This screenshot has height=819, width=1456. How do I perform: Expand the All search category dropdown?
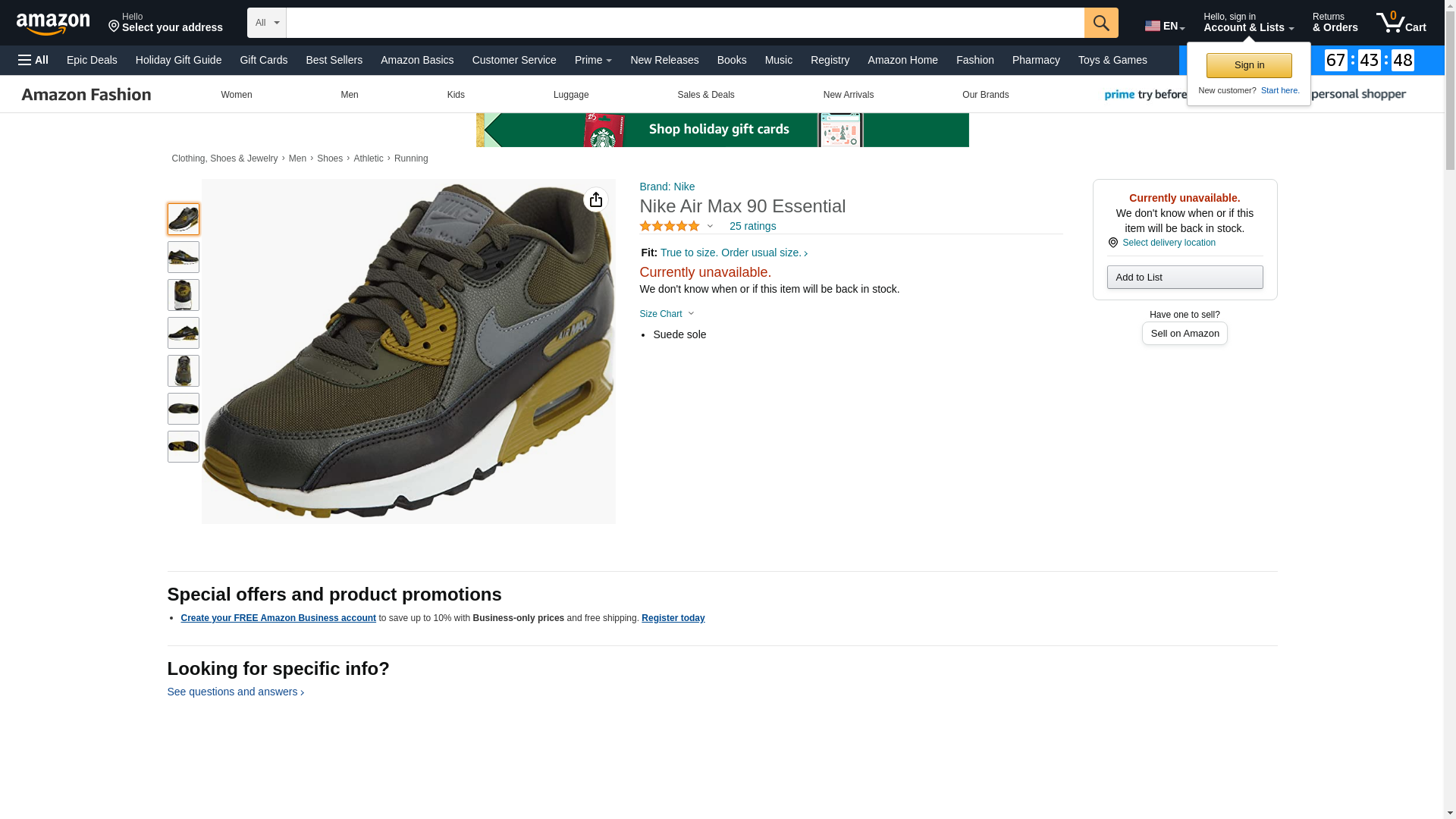266,23
